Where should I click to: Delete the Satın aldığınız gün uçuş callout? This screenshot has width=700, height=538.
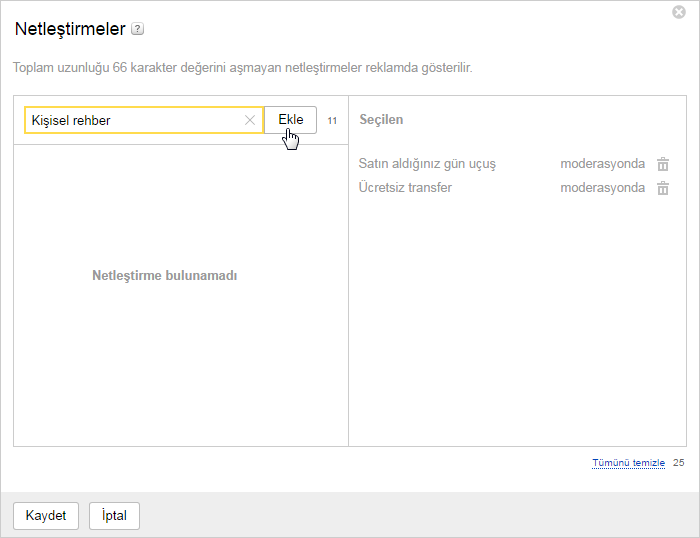coord(662,164)
